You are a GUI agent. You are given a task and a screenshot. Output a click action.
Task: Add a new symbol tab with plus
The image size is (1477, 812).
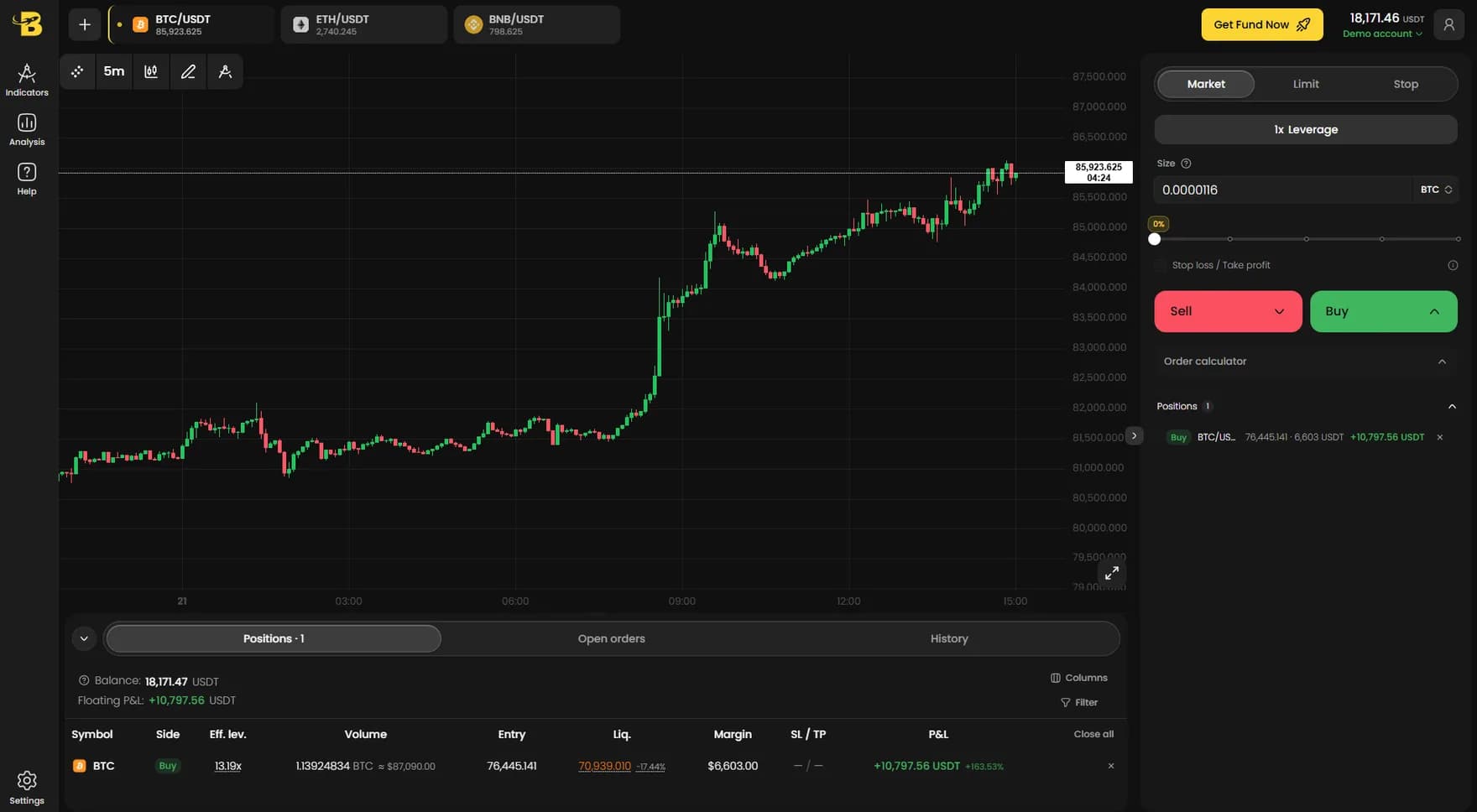coord(85,24)
